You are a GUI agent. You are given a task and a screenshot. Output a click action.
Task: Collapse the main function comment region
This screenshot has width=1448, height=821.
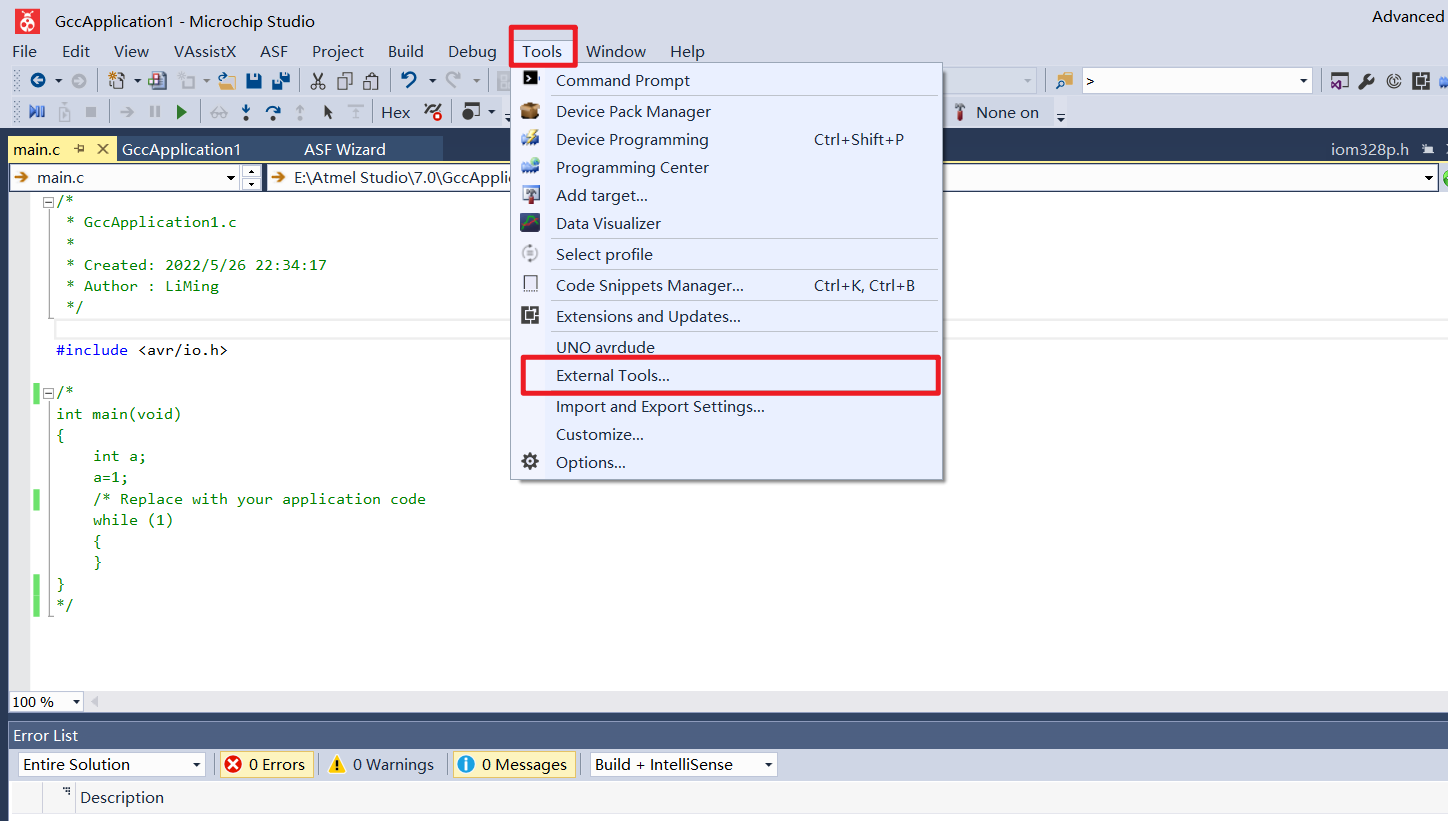(48, 393)
